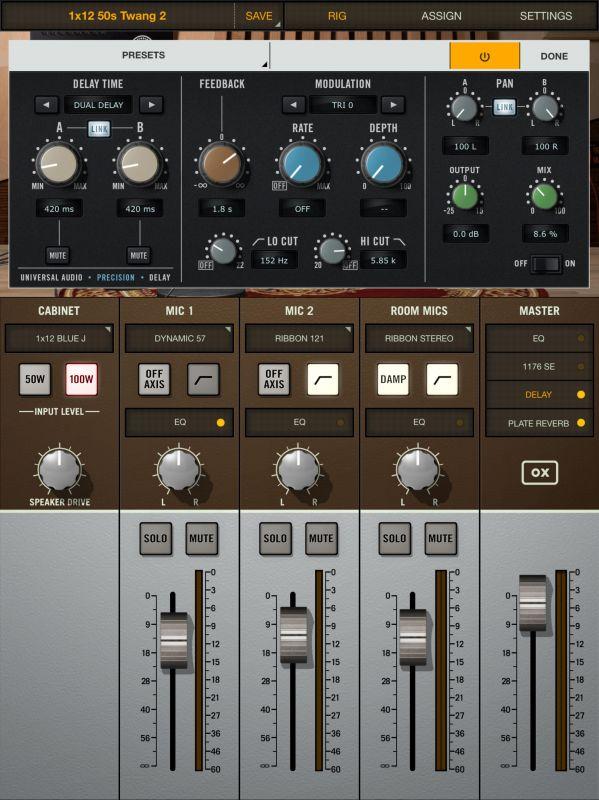
Task: Click the Room Mics volume fader
Action: pos(412,637)
